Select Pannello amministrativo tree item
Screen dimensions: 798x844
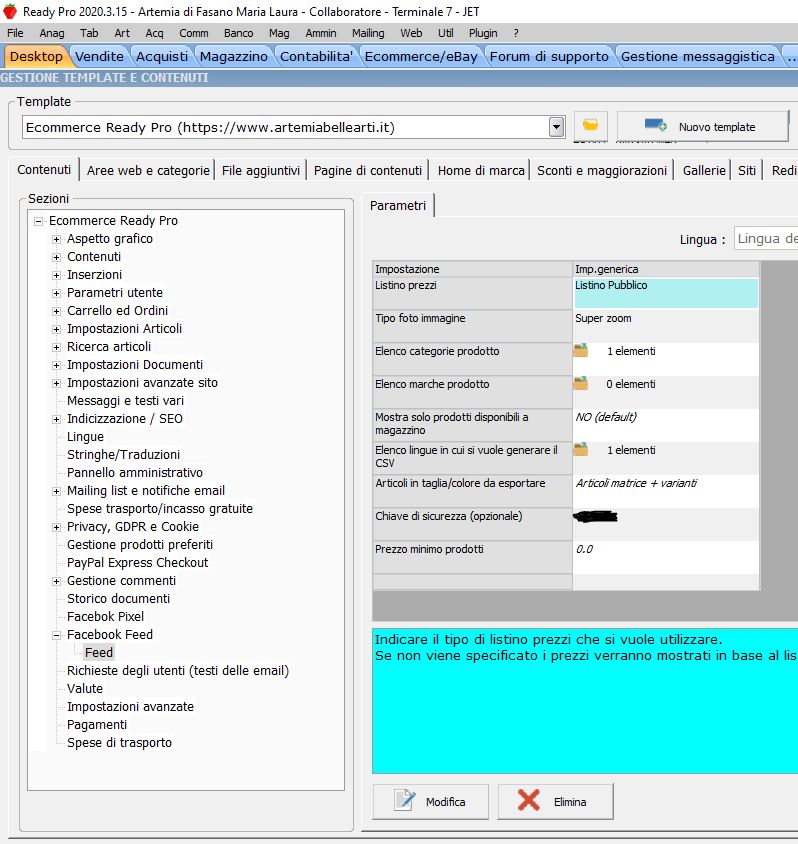point(135,473)
